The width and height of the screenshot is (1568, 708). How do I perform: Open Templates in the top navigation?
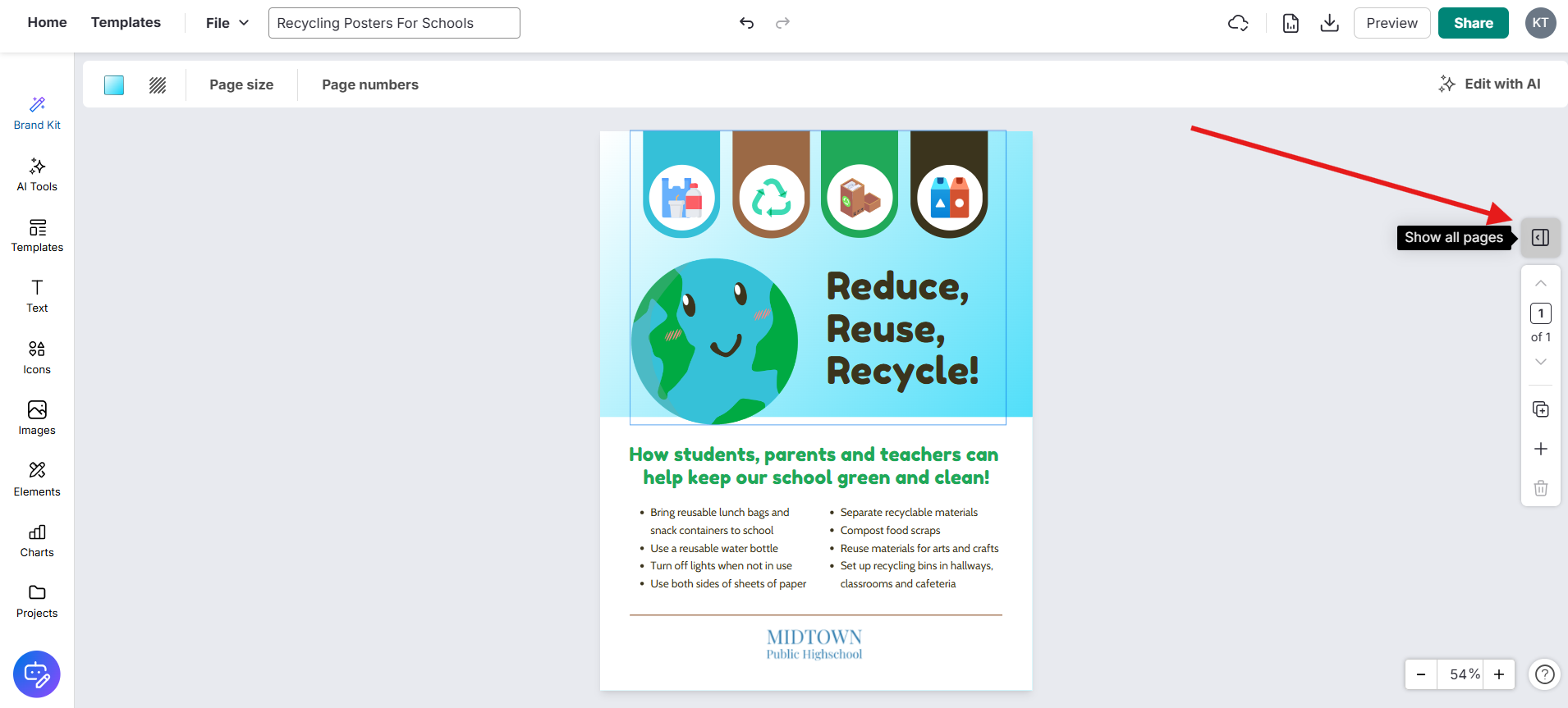126,22
